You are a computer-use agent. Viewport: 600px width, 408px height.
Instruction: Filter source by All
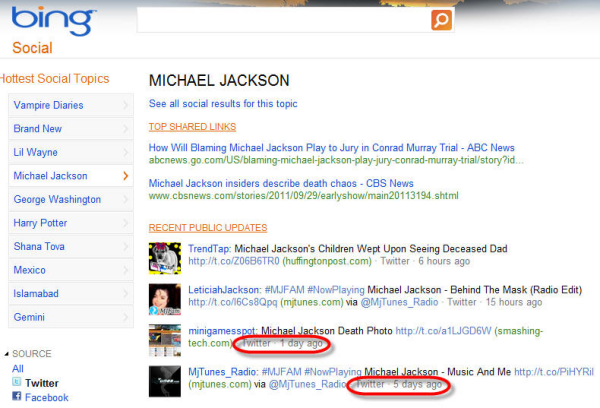[x=18, y=369]
